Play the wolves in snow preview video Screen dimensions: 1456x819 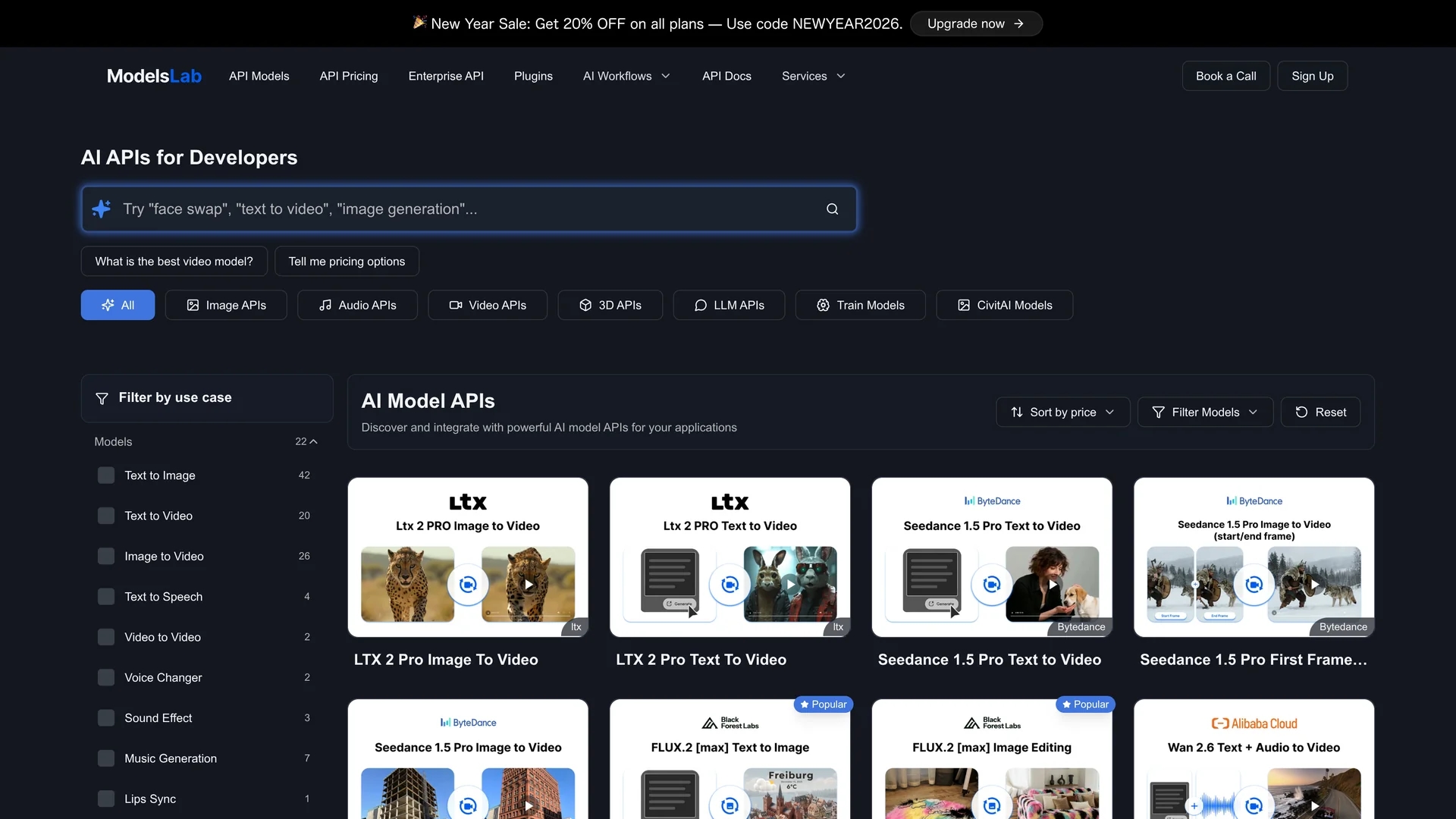(1314, 584)
